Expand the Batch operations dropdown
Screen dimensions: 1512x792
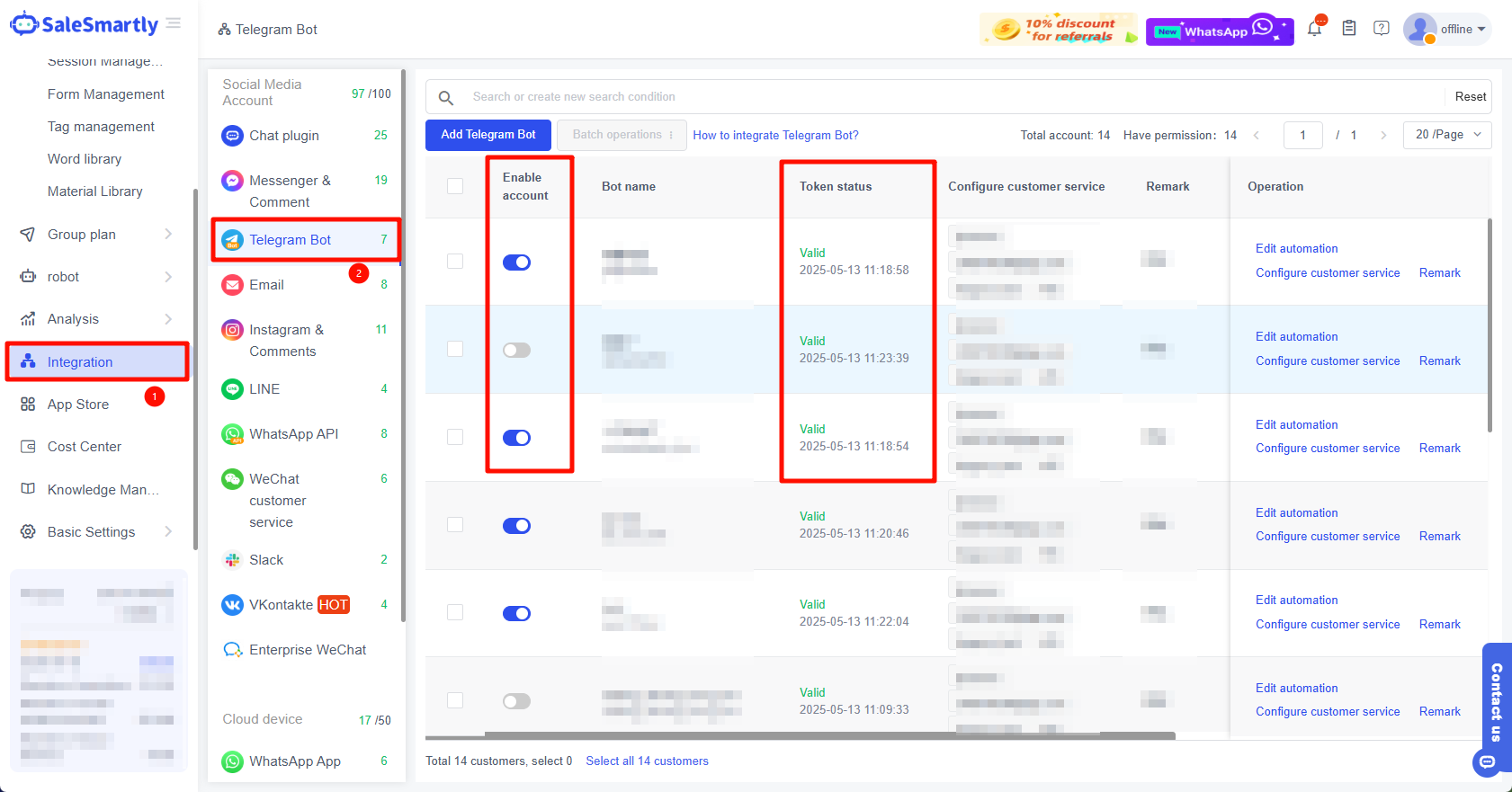622,135
